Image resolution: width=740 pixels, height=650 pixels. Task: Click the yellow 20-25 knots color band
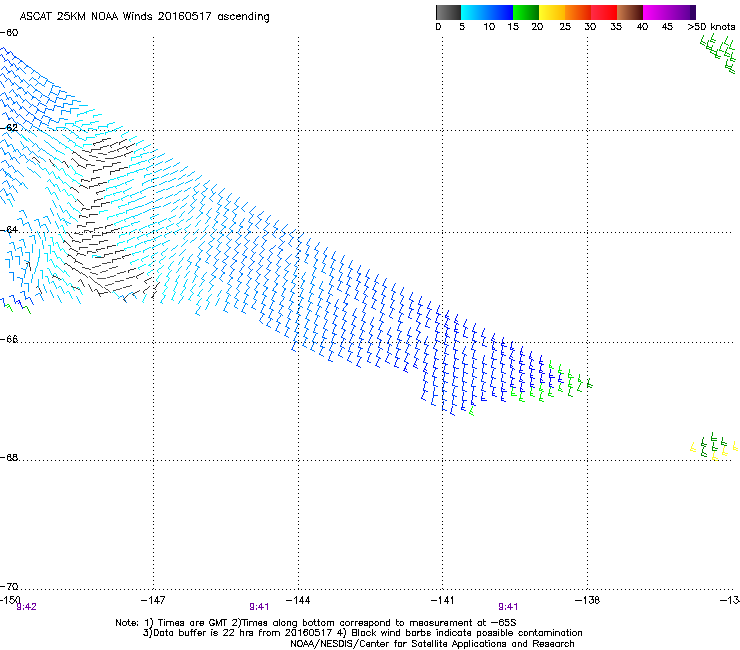click(552, 12)
